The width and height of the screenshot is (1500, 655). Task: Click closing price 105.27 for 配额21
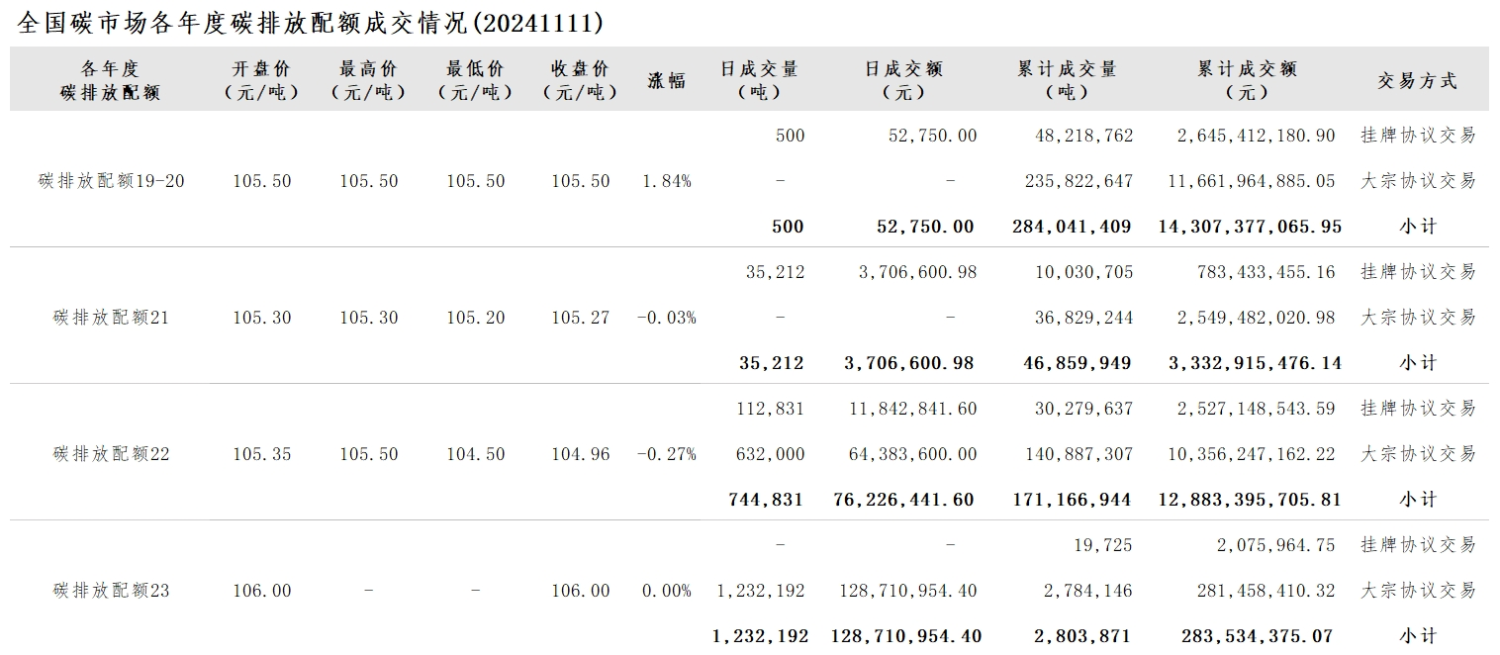580,317
